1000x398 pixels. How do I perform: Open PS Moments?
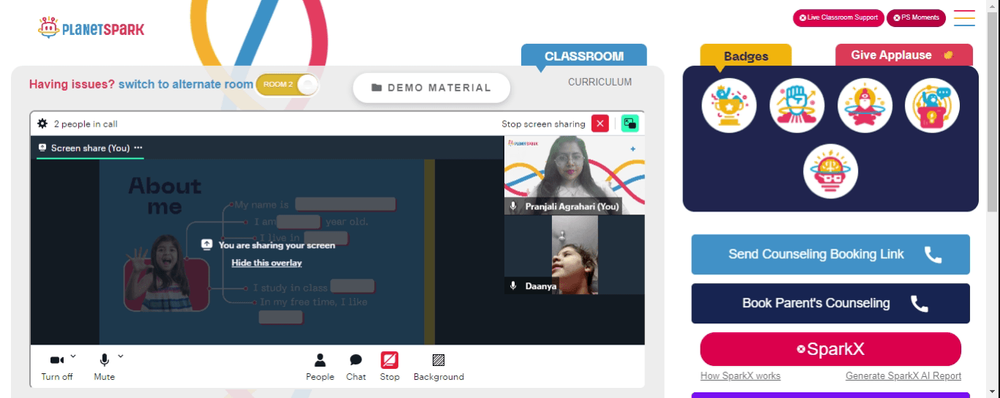click(x=916, y=18)
